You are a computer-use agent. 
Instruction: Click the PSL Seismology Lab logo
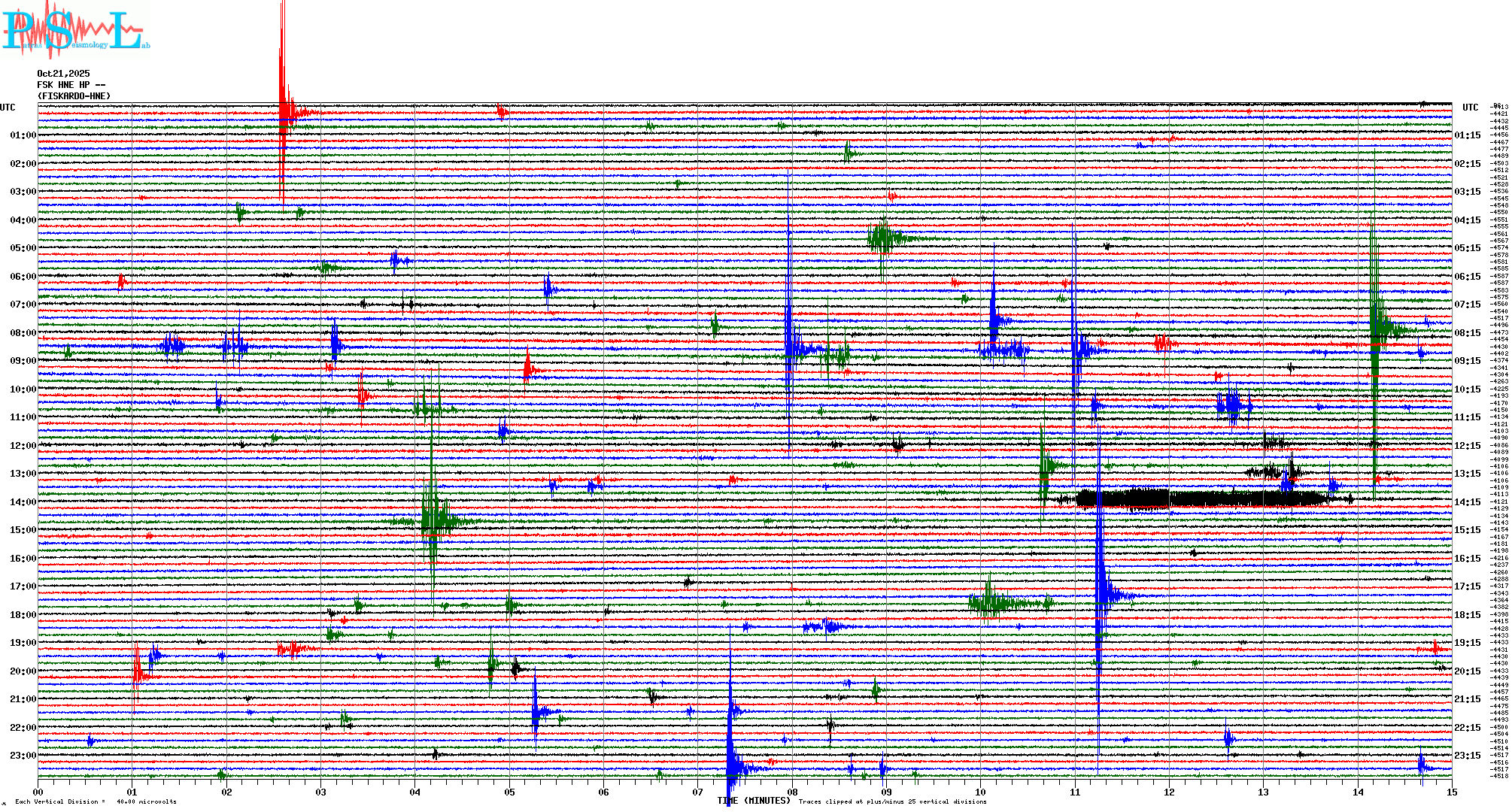tap(75, 32)
